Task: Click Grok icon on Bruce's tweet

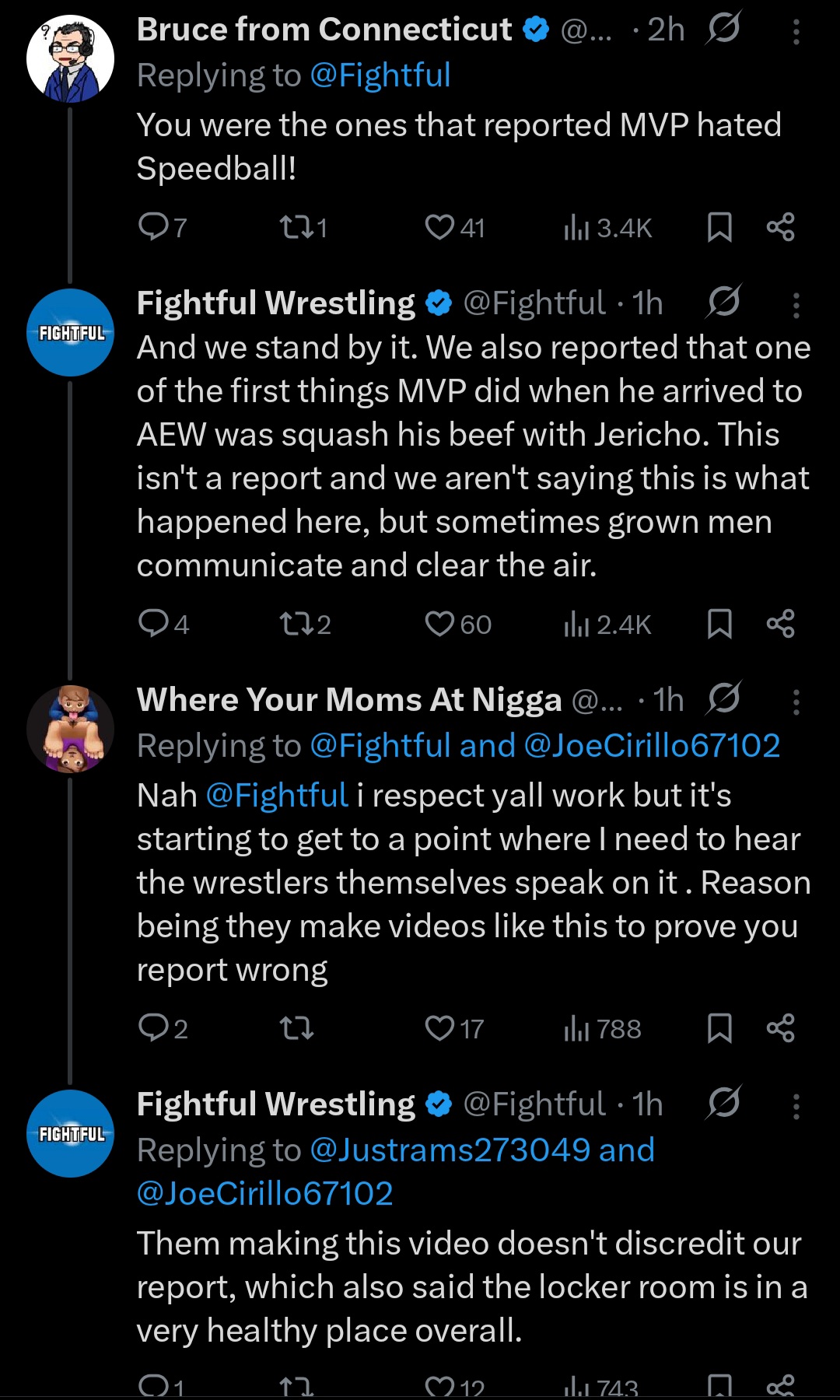Action: click(x=723, y=29)
